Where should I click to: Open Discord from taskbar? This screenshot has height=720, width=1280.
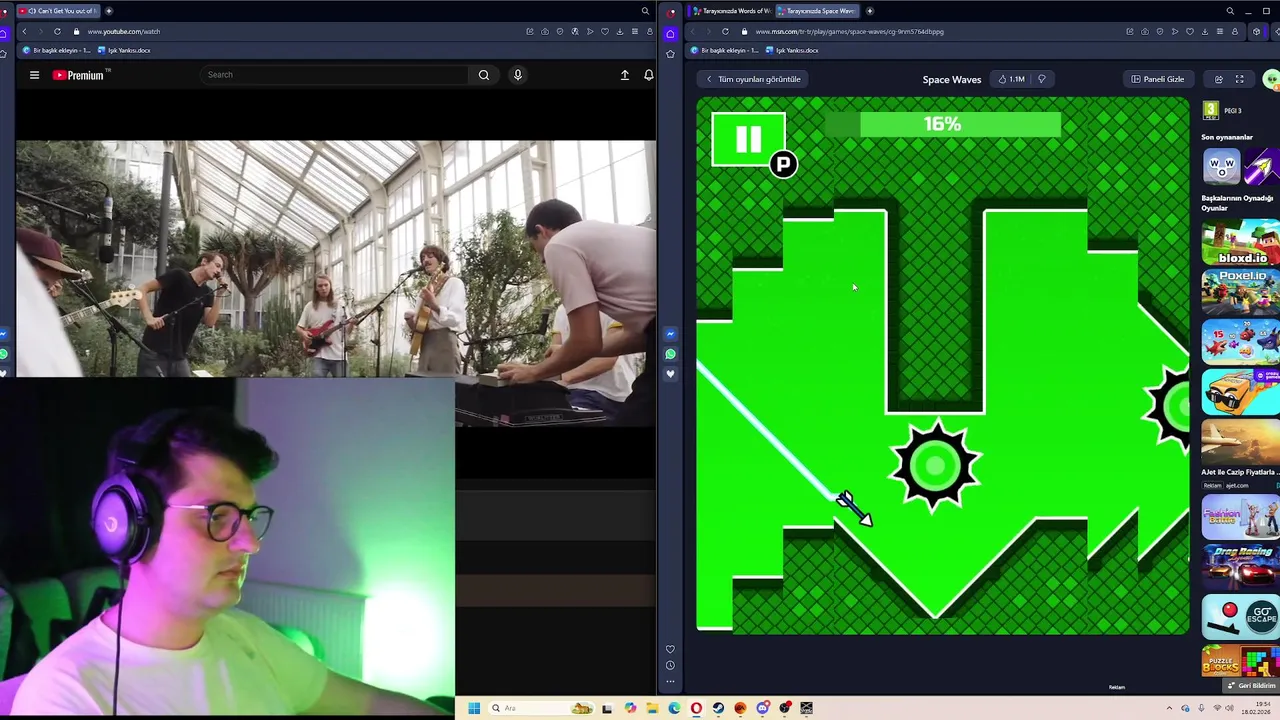(x=763, y=708)
